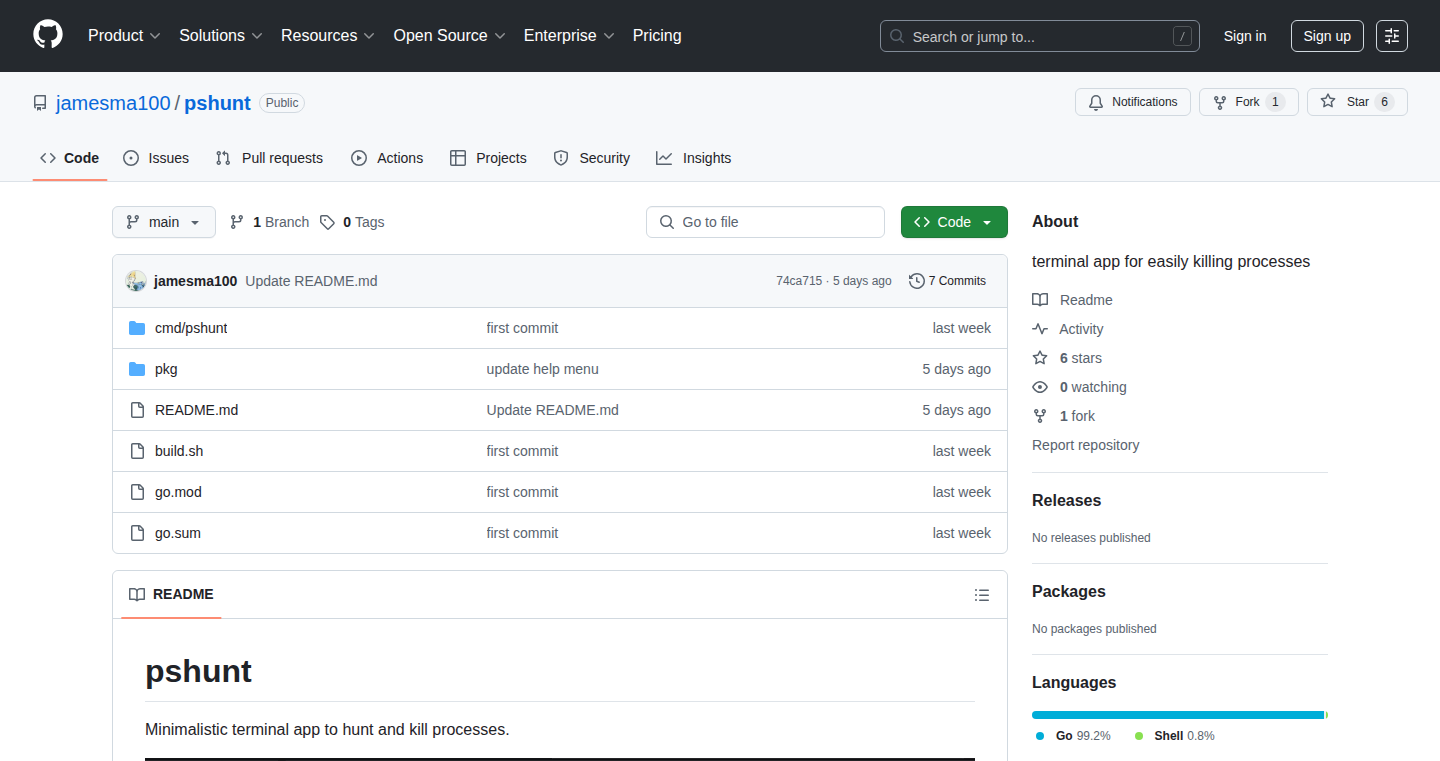Open the cmd/pshunt folder
The height and width of the screenshot is (761, 1440).
tap(191, 328)
